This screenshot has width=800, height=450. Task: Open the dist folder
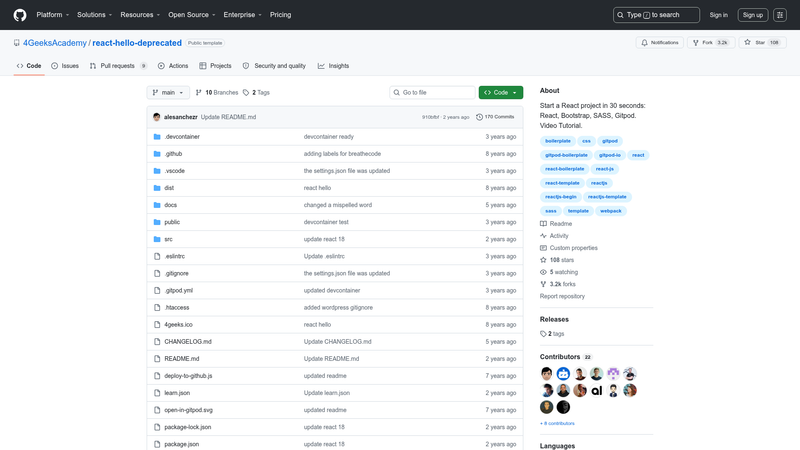pyautogui.click(x=169, y=188)
